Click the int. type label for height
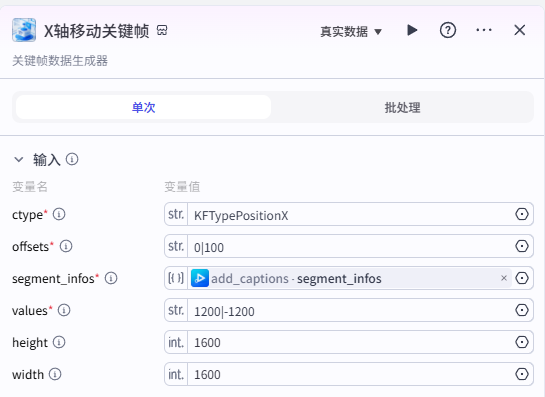This screenshot has width=545, height=397. (x=176, y=342)
